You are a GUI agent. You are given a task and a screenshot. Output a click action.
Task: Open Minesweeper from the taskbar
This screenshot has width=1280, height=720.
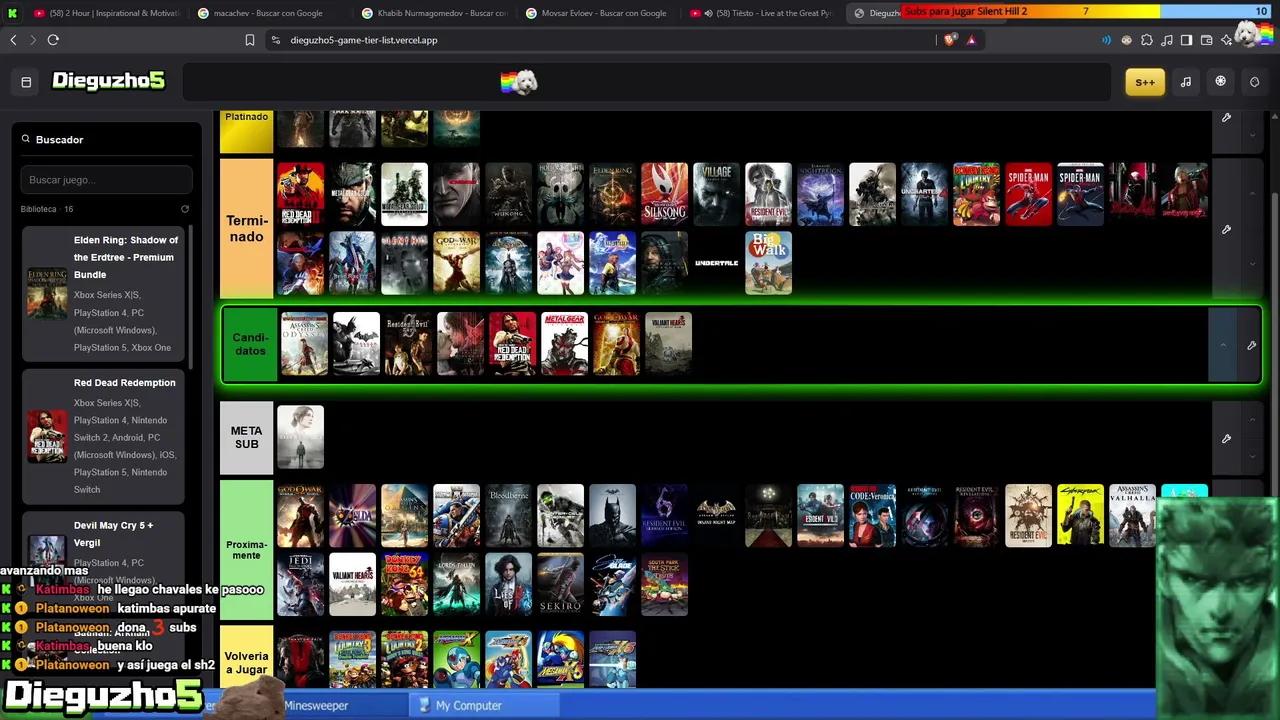(316, 705)
